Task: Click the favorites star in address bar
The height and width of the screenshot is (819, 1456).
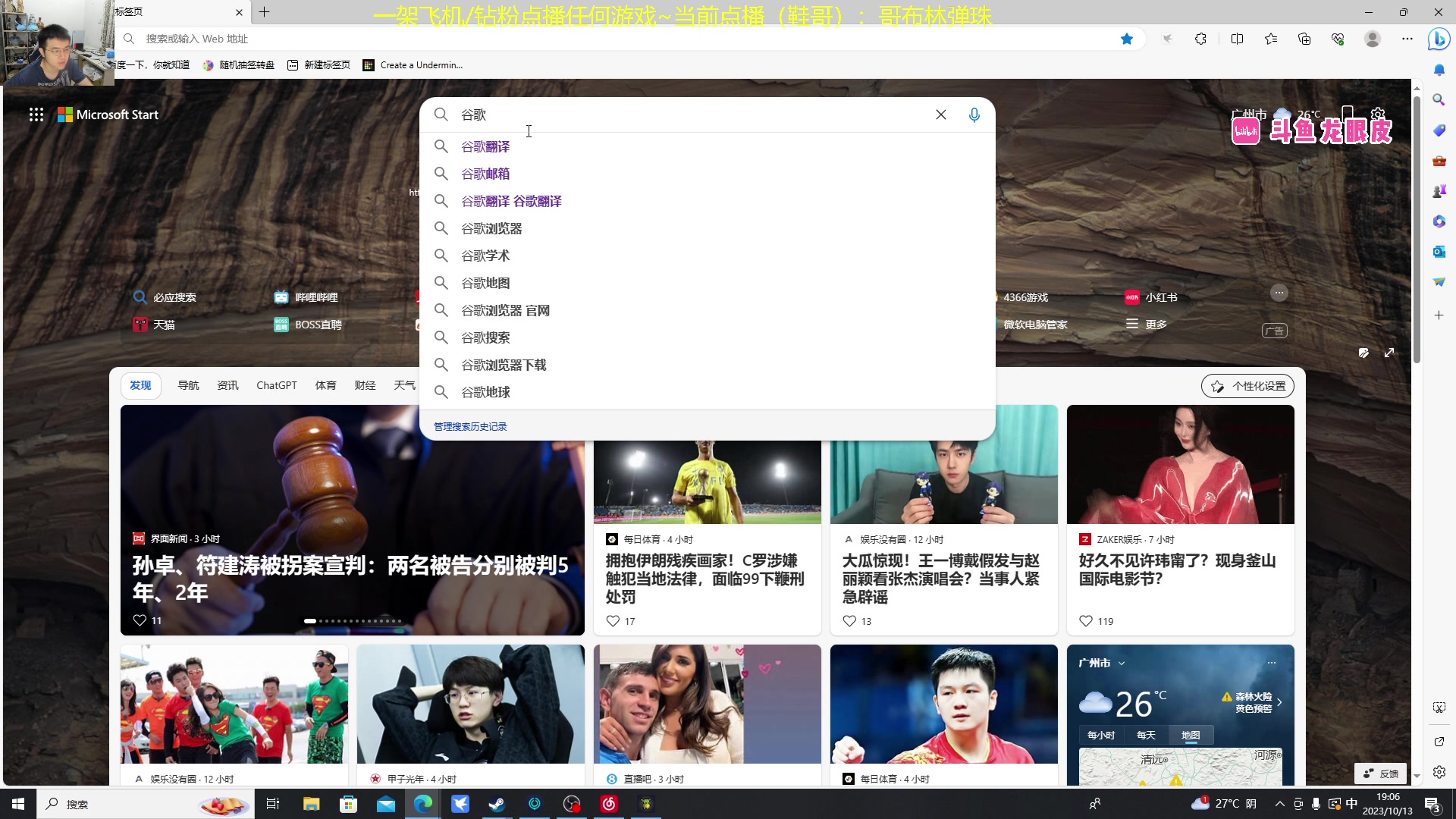Action: 1127,39
